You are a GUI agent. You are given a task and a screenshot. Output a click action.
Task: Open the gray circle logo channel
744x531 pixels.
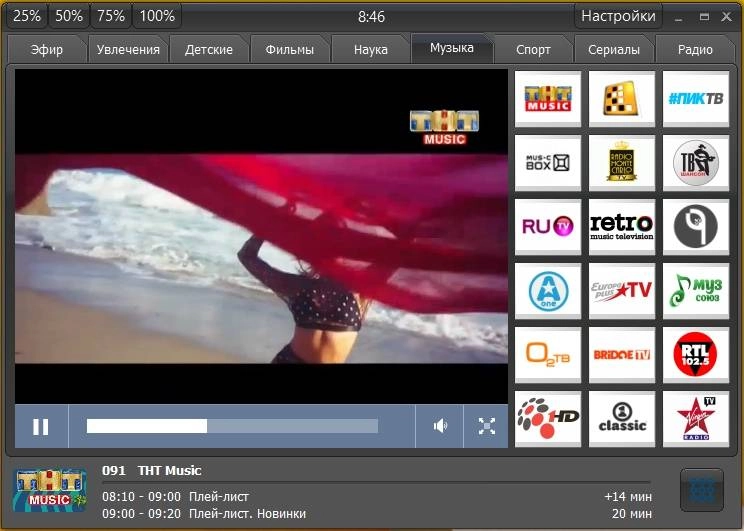(696, 227)
